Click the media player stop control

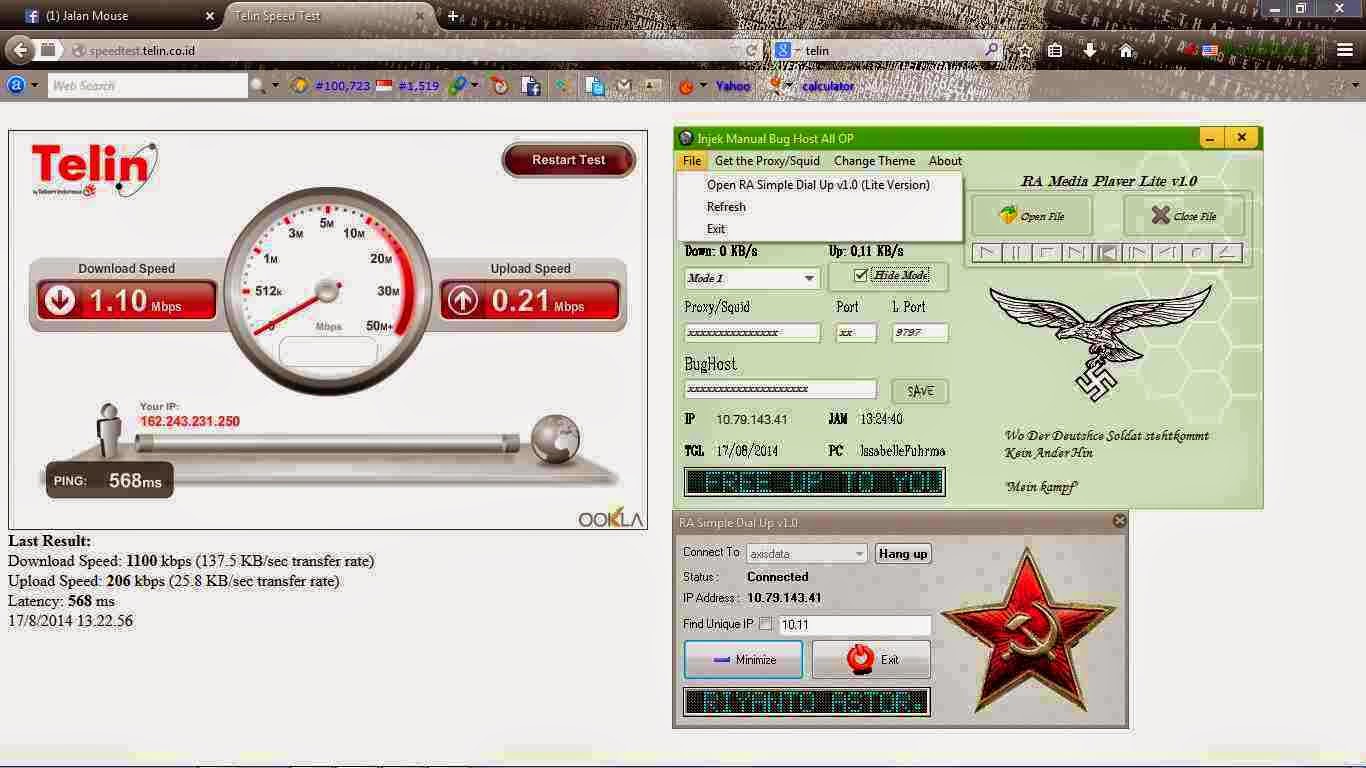tap(1047, 253)
